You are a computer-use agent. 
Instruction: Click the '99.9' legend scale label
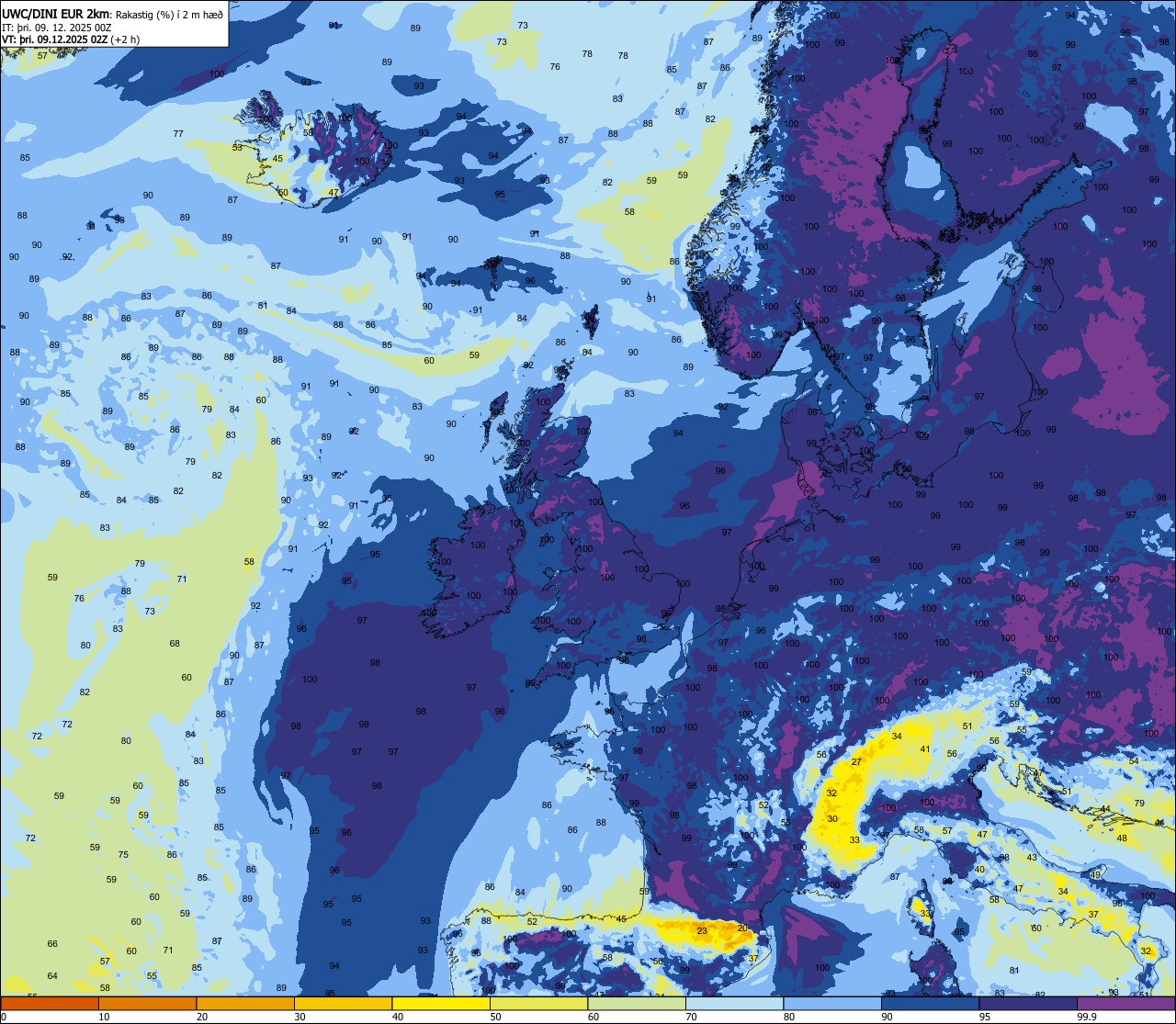pyautogui.click(x=1087, y=1017)
